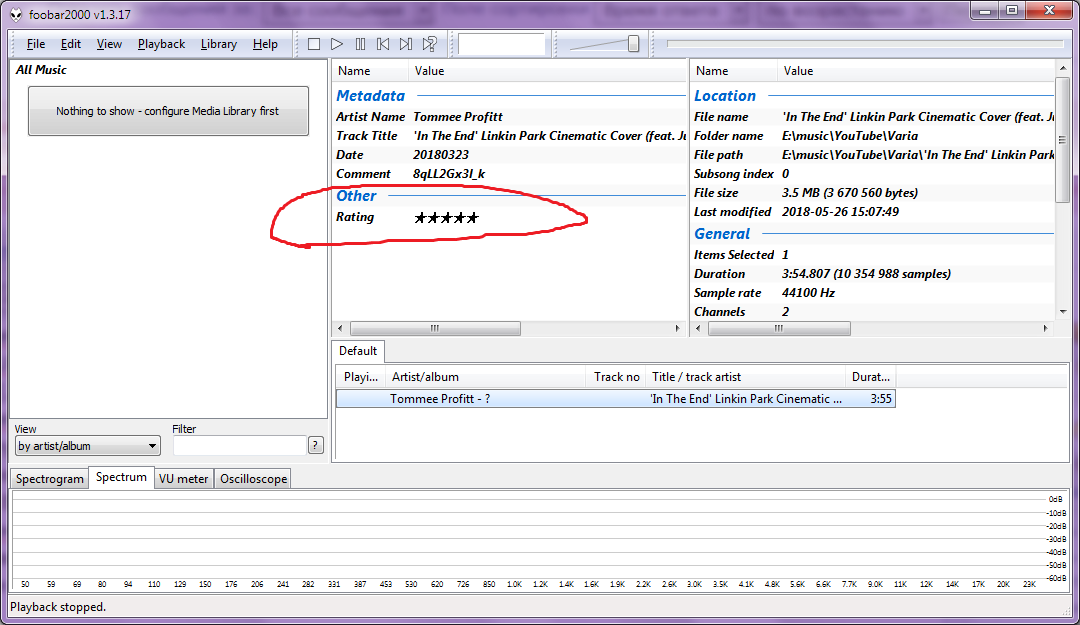Click the 'Location' section heading

click(x=725, y=96)
